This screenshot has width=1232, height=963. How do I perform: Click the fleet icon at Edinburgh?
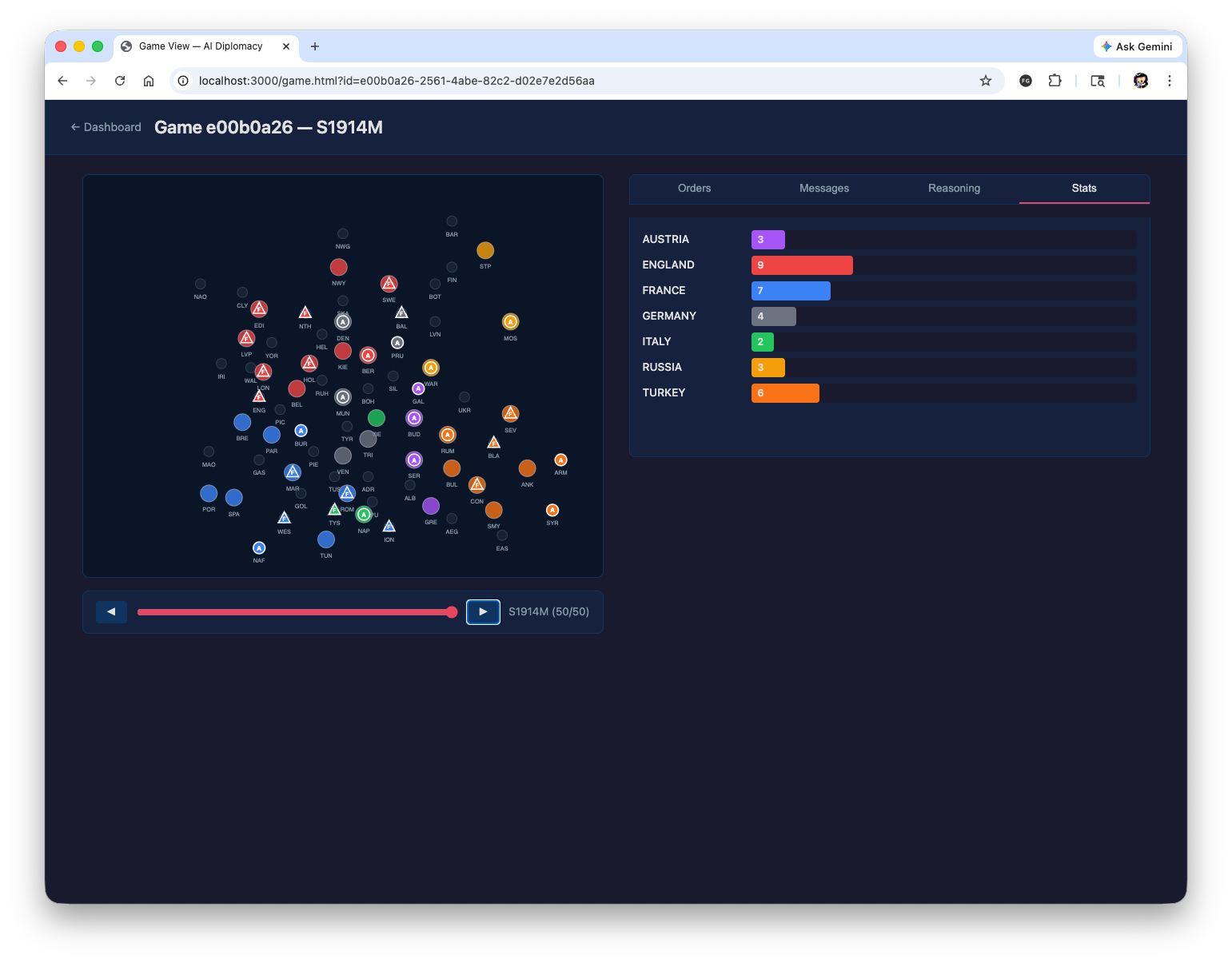coord(259,309)
